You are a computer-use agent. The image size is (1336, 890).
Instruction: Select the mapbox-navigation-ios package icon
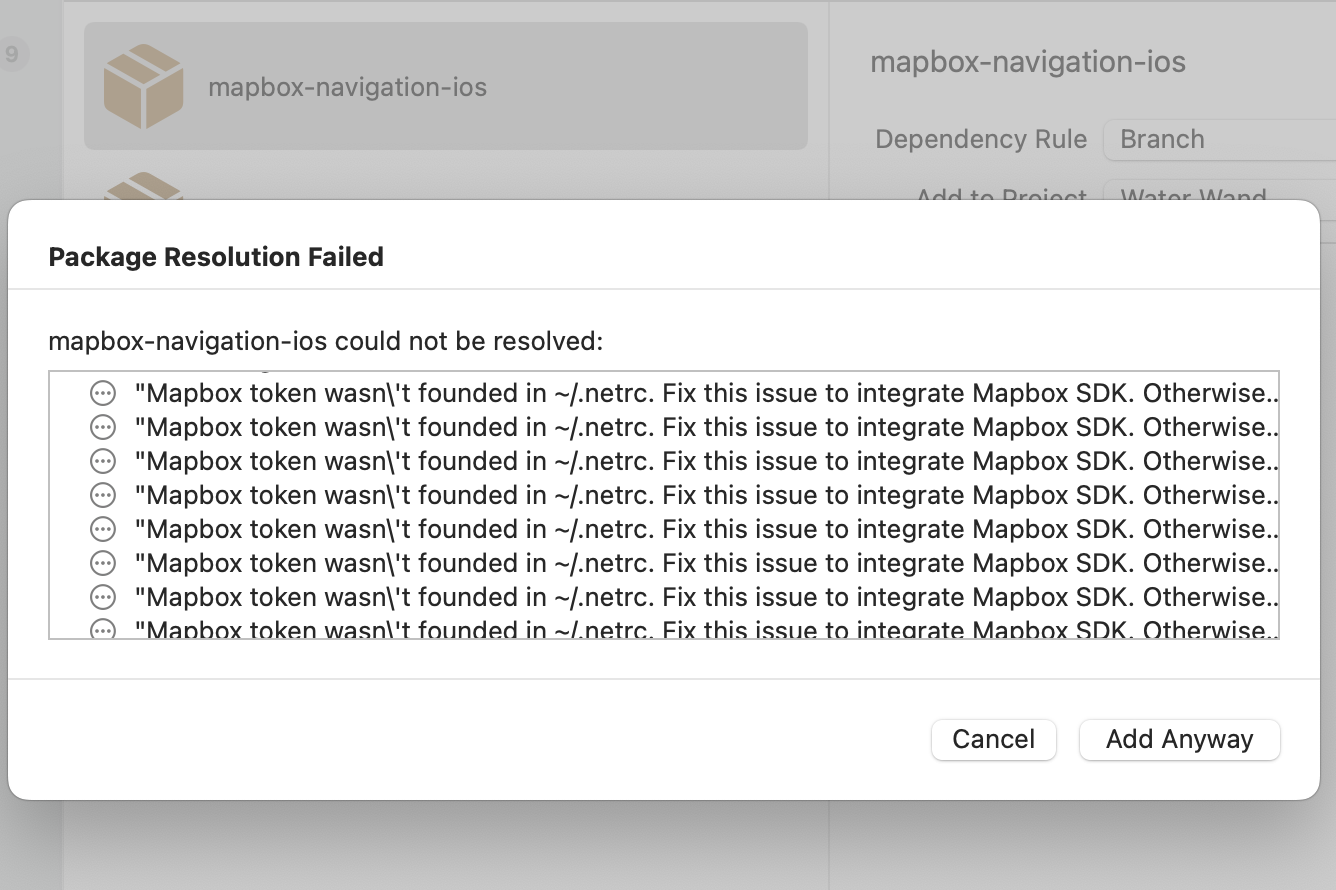pos(144,86)
